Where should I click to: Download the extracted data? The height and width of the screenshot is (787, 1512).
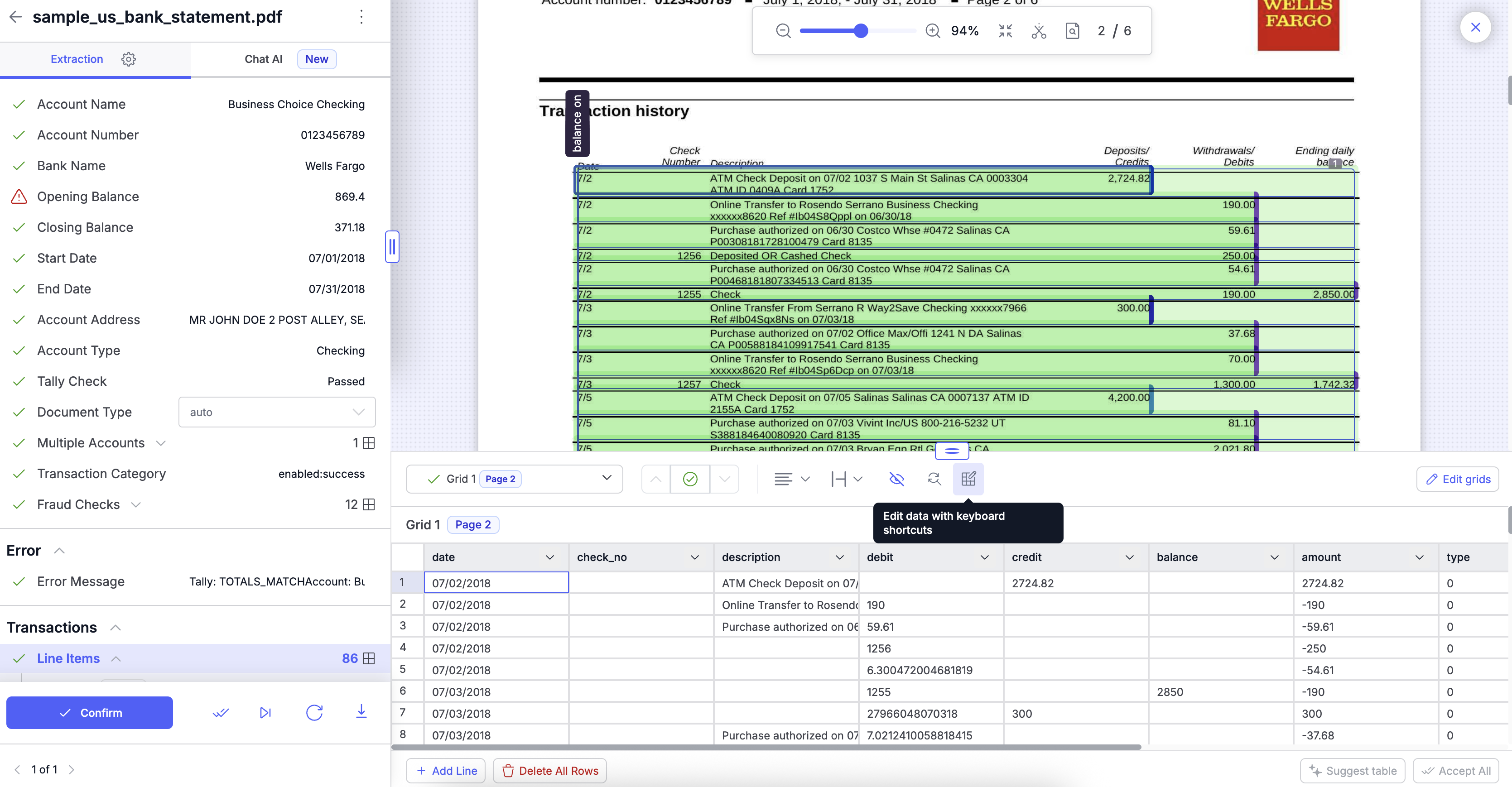pyautogui.click(x=361, y=712)
